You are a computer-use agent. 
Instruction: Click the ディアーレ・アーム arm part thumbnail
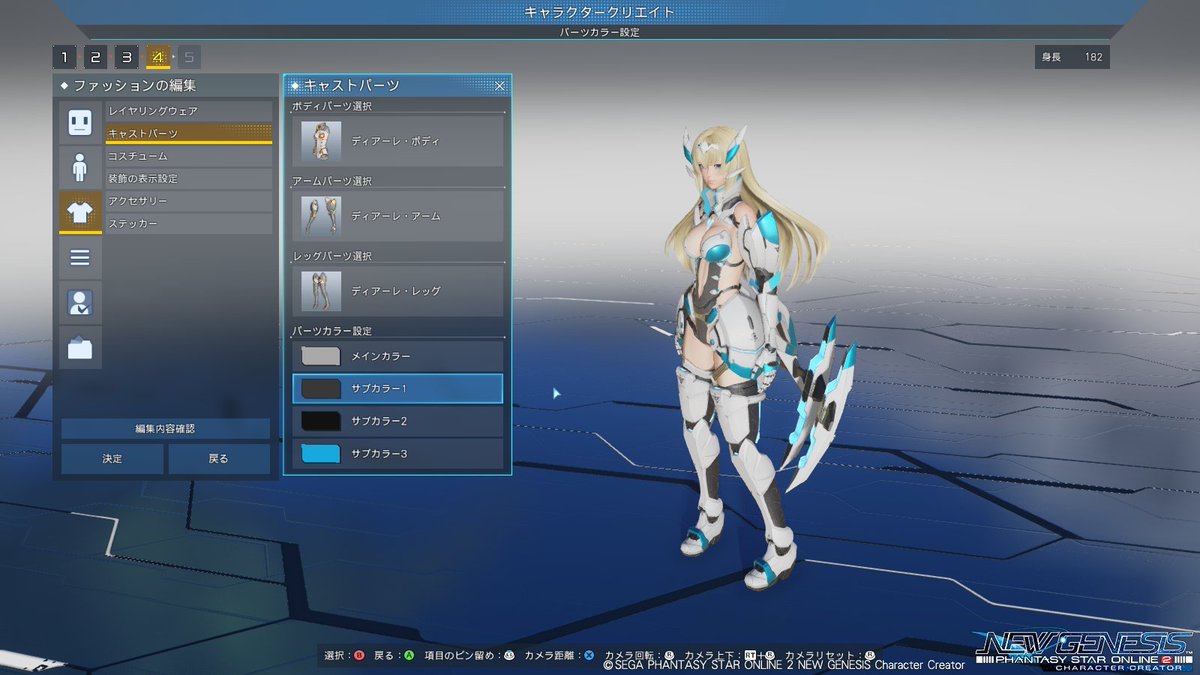[x=321, y=216]
